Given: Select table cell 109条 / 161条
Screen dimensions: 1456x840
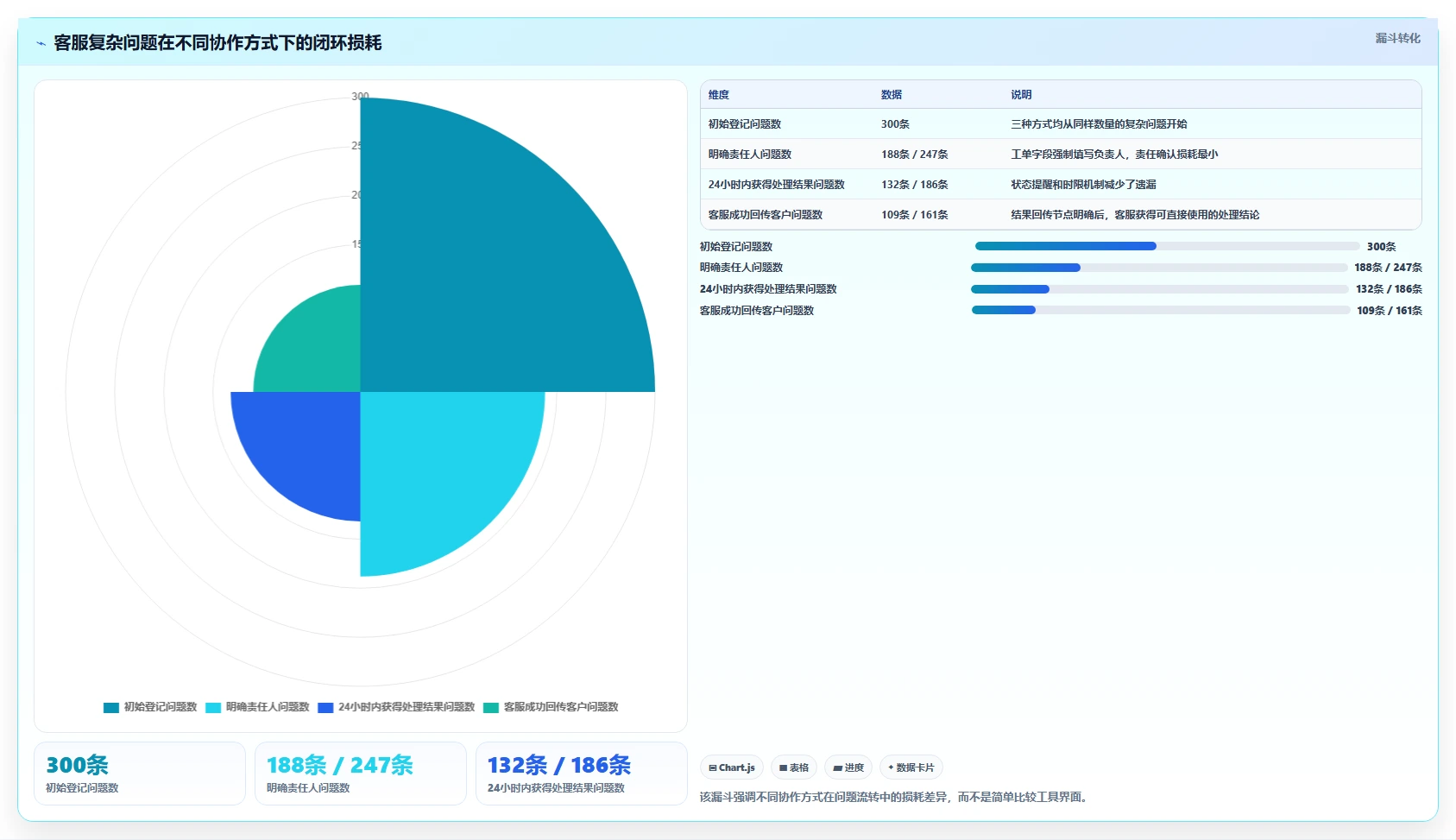Looking at the screenshot, I should [914, 215].
